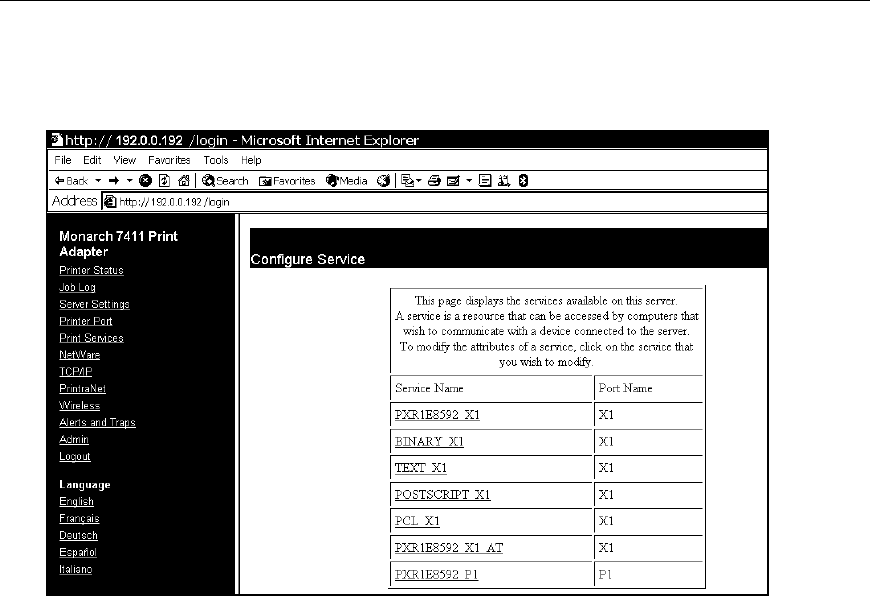This screenshot has width=870, height=596.
Task: Open the Printer Status link
Action: pos(91,270)
